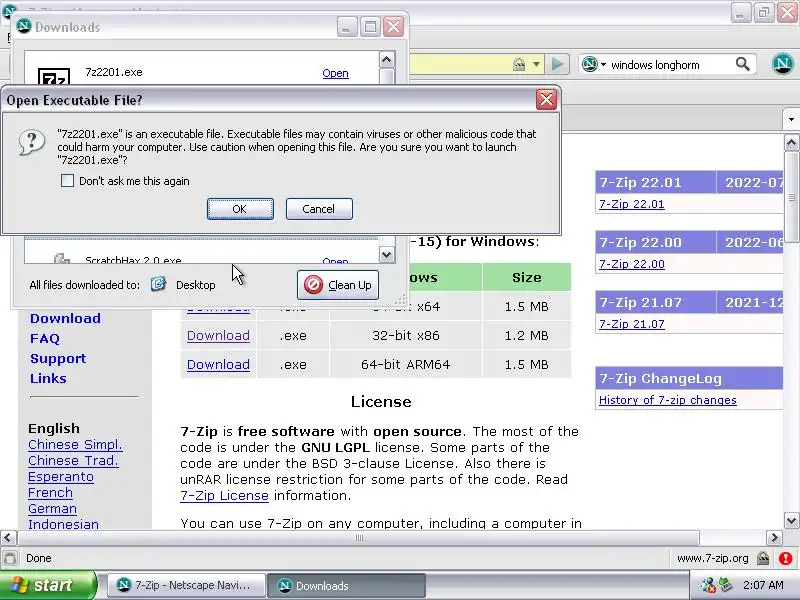Click the red alert status bar icon
The width and height of the screenshot is (800, 600).
pyautogui.click(x=786, y=558)
